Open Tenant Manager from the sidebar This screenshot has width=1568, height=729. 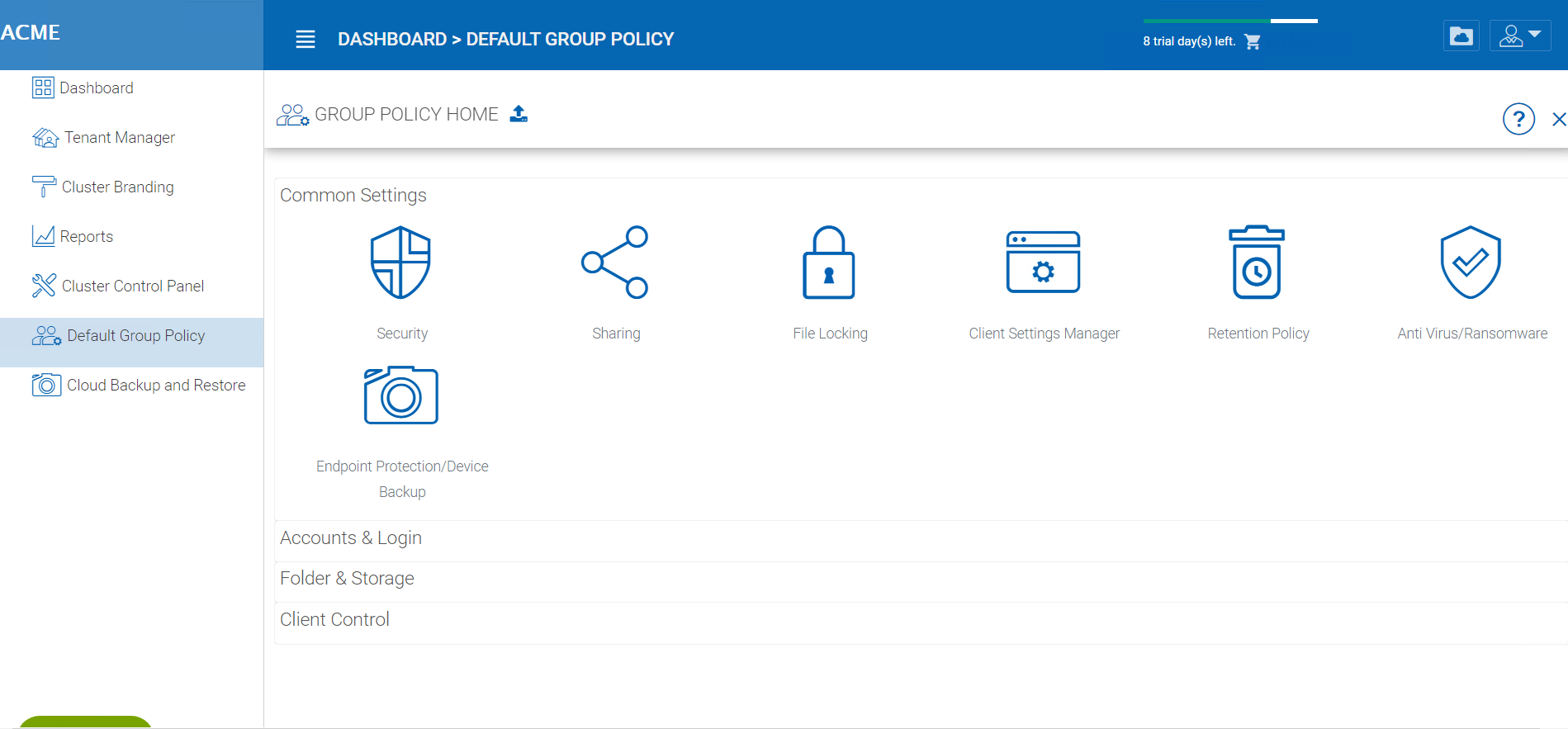[131, 137]
